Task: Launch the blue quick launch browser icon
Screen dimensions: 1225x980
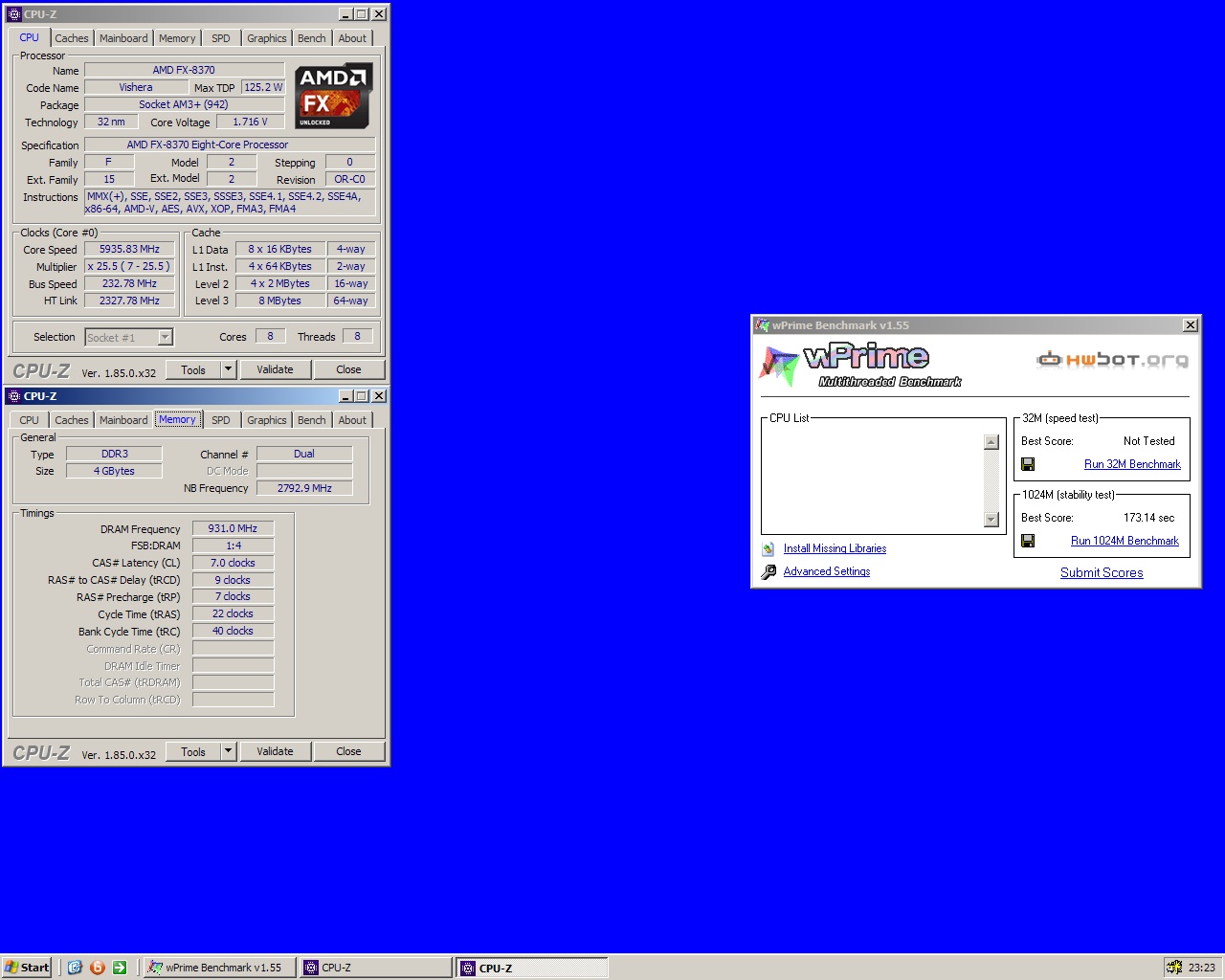Action: (75, 968)
